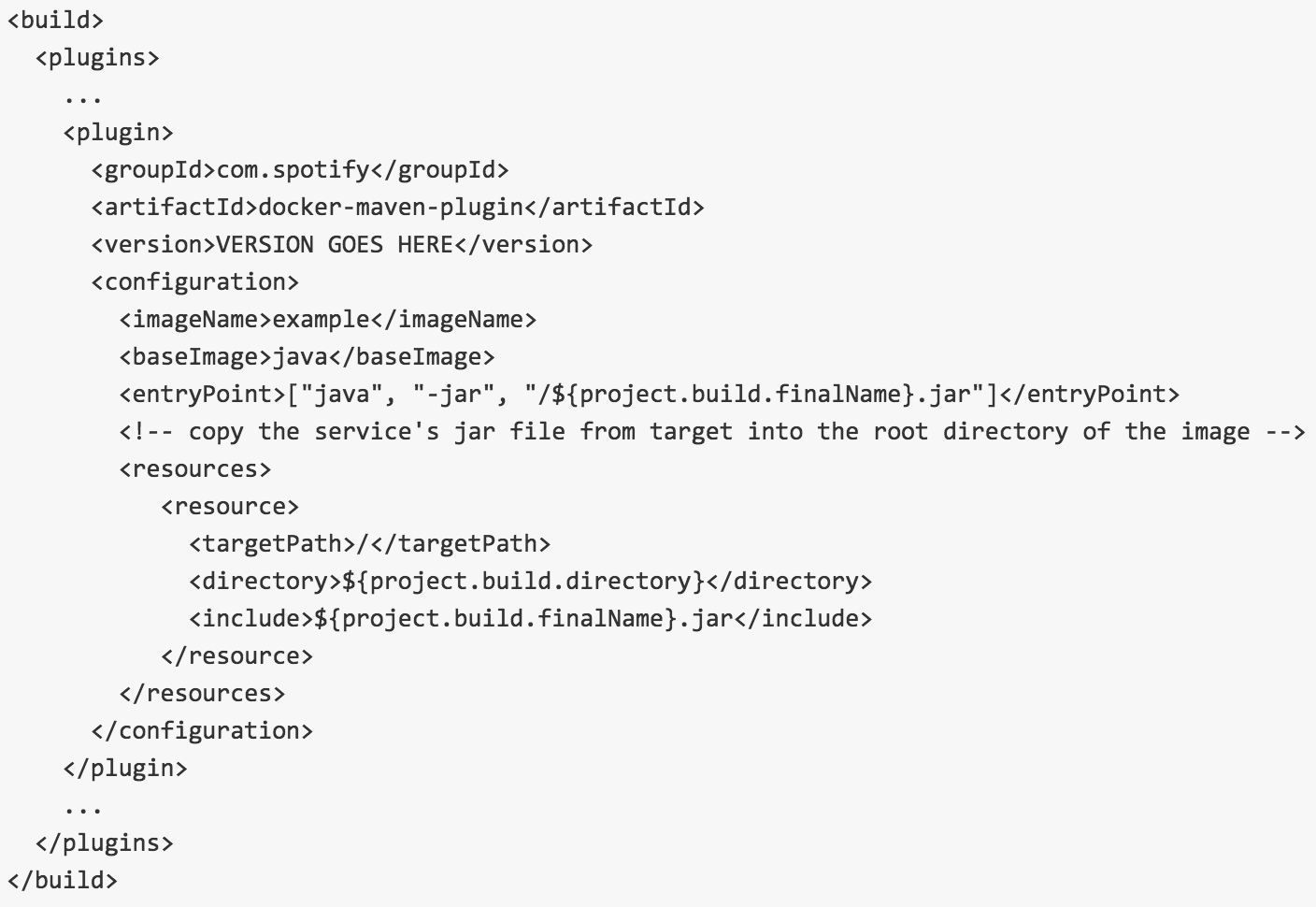Click the closing build tag

coord(62,881)
